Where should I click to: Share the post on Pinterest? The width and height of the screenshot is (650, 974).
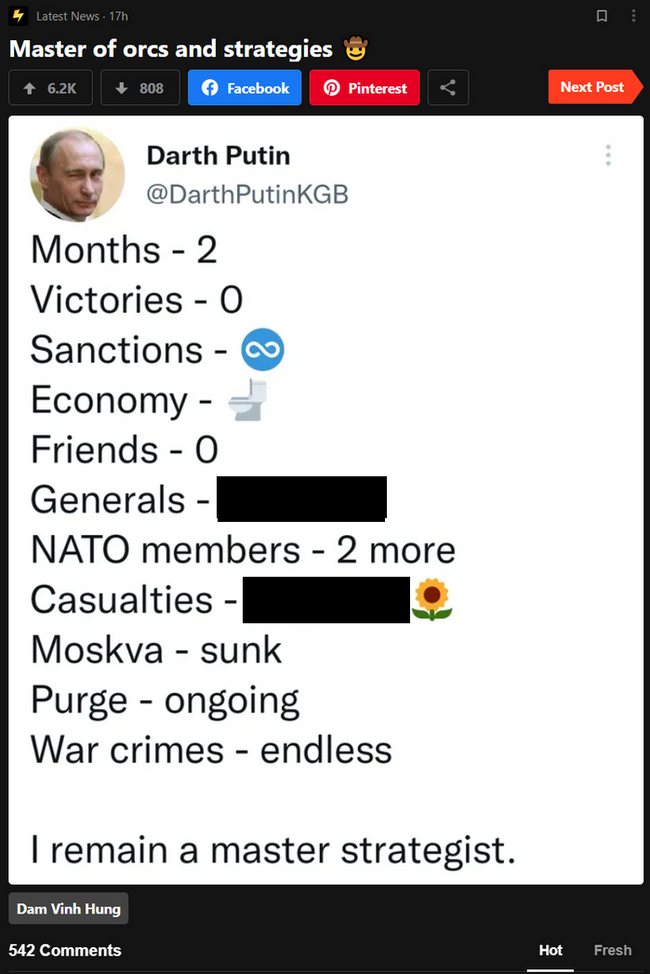[x=364, y=88]
